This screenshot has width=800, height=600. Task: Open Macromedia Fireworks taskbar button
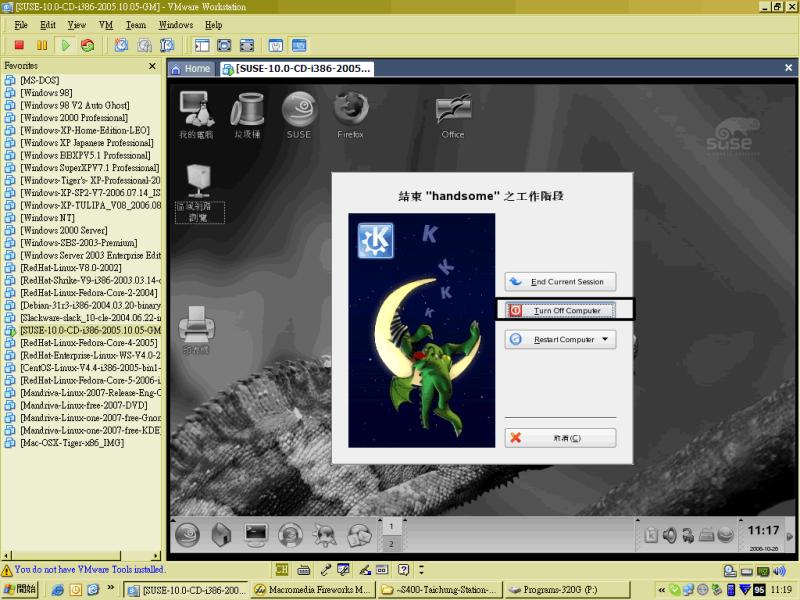pos(314,590)
